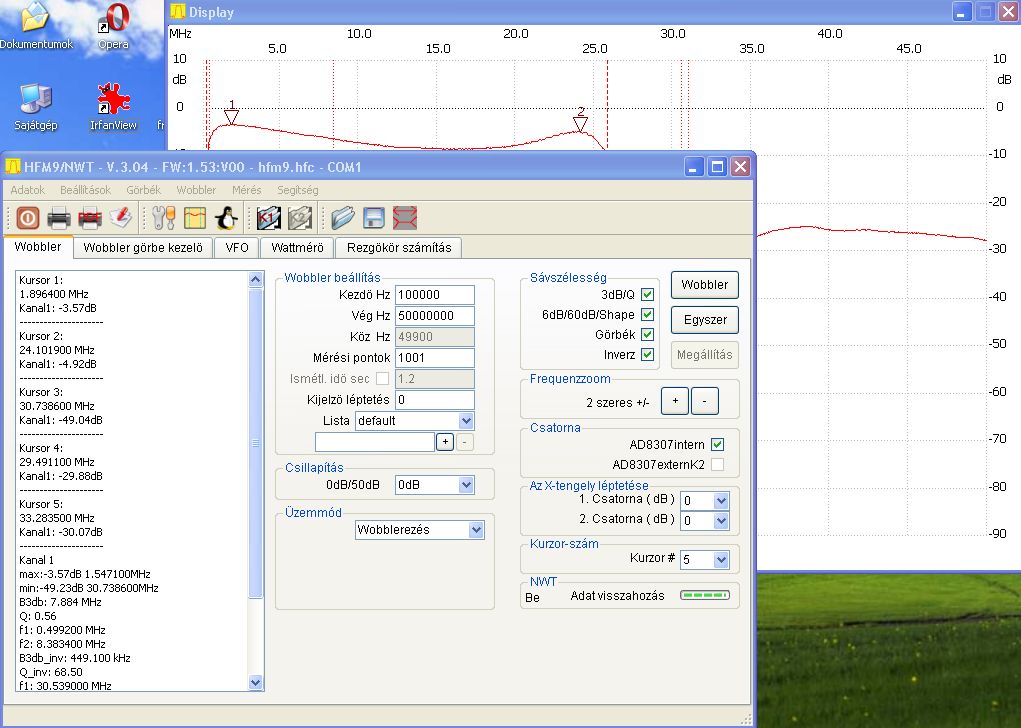Open the Beállítások menu
This screenshot has height=728, width=1021.
pyautogui.click(x=85, y=190)
